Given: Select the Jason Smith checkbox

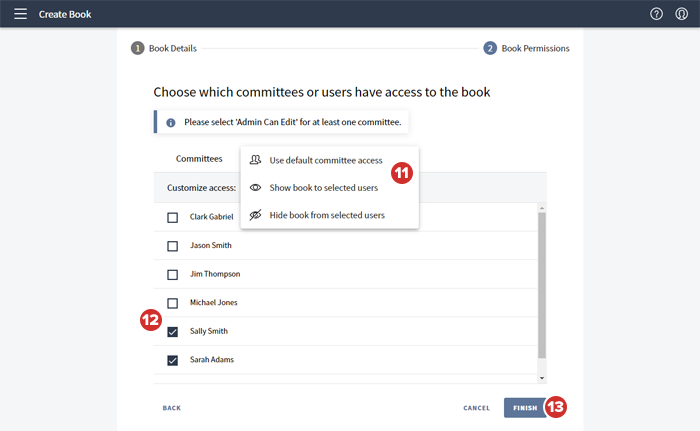Looking at the screenshot, I should pyautogui.click(x=173, y=245).
